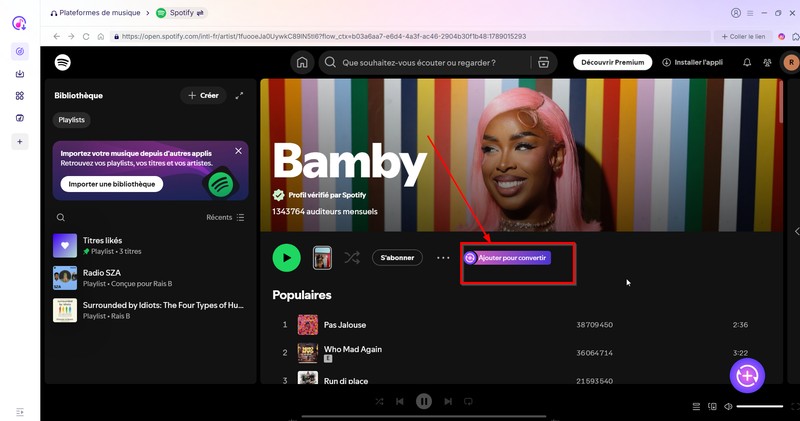Viewport: 800px width, 421px height.
Task: Expand the sidebar menu at bottom left
Action: (x=20, y=411)
